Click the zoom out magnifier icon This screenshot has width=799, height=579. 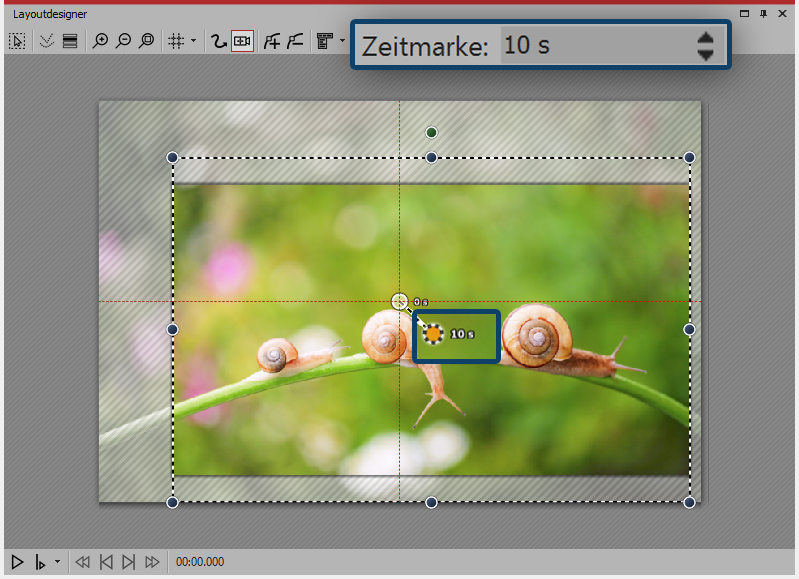(x=123, y=41)
